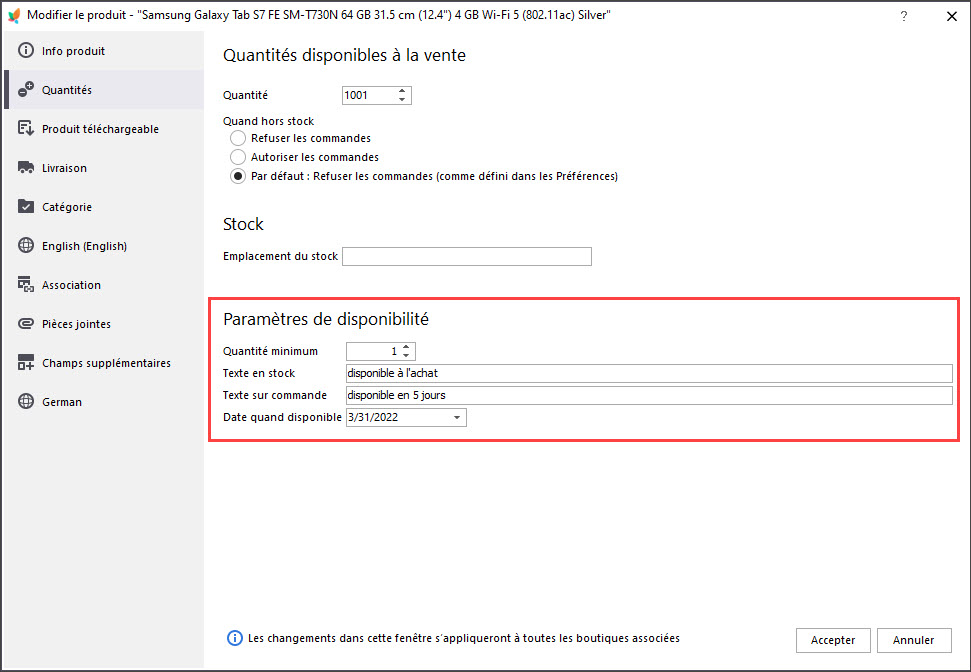Decrease Quantité minimum with down arrow
This screenshot has height=672, width=971.
[406, 356]
